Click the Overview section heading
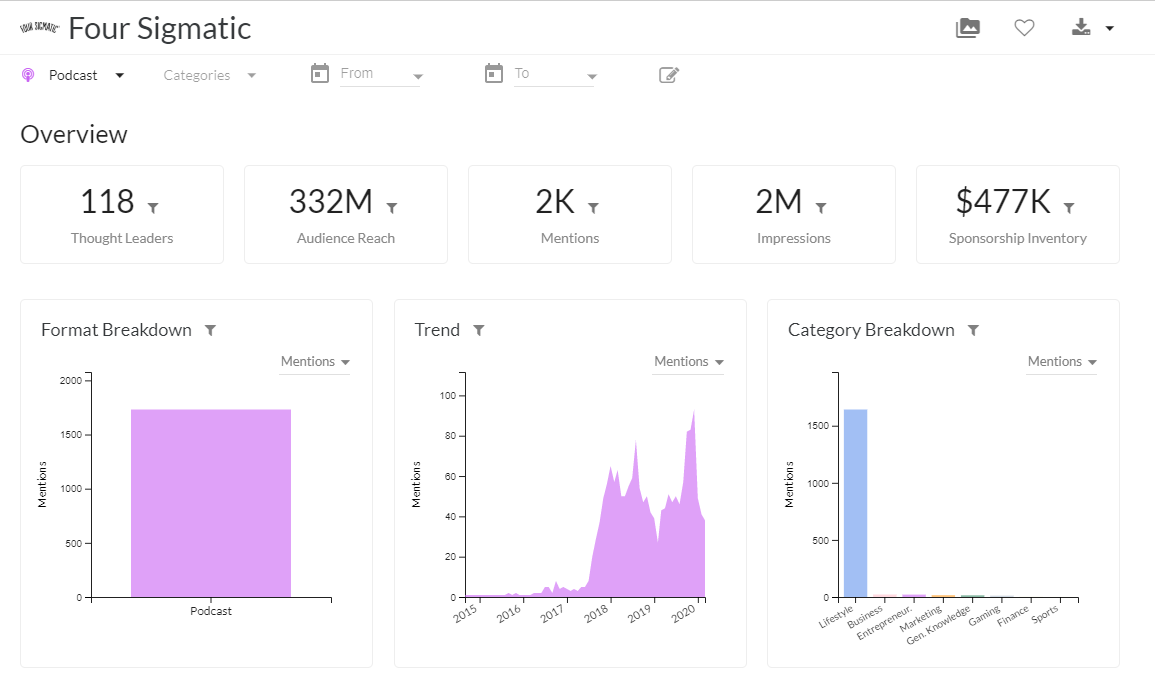 (x=74, y=135)
